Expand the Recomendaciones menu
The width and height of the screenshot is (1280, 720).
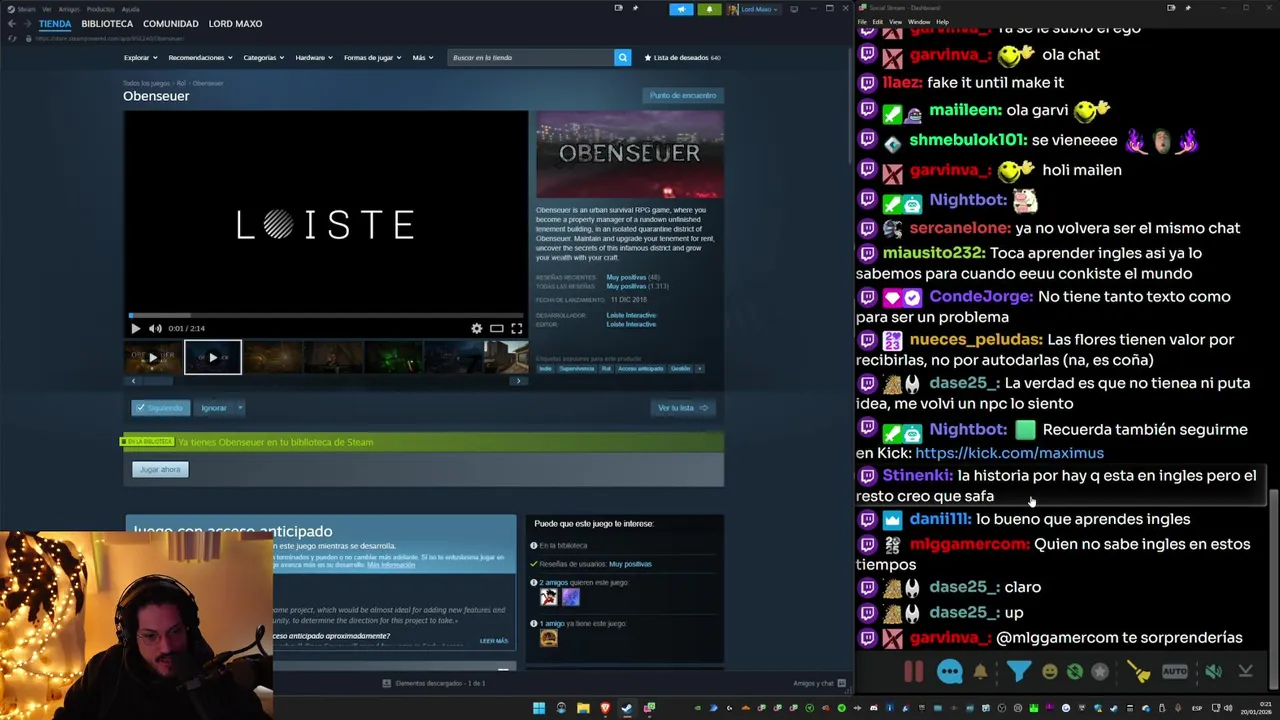(x=199, y=58)
